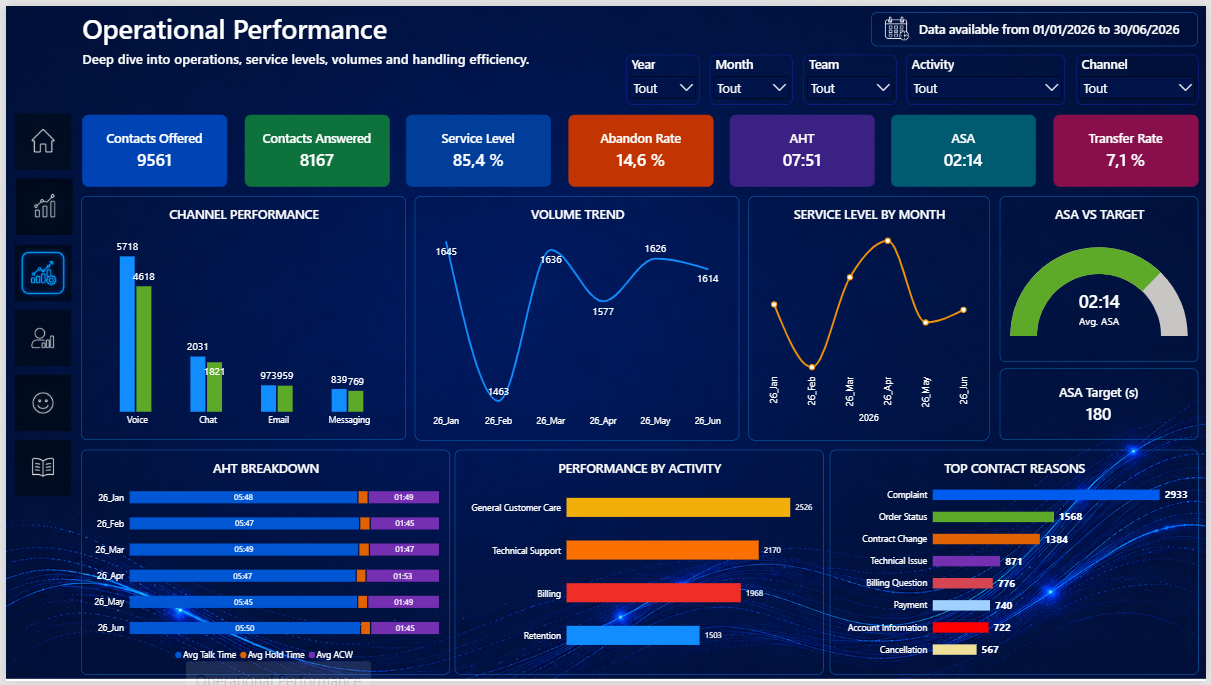The image size is (1211, 685).
Task: Click the 26_Mar ACW segment 01:47
Action: point(404,550)
